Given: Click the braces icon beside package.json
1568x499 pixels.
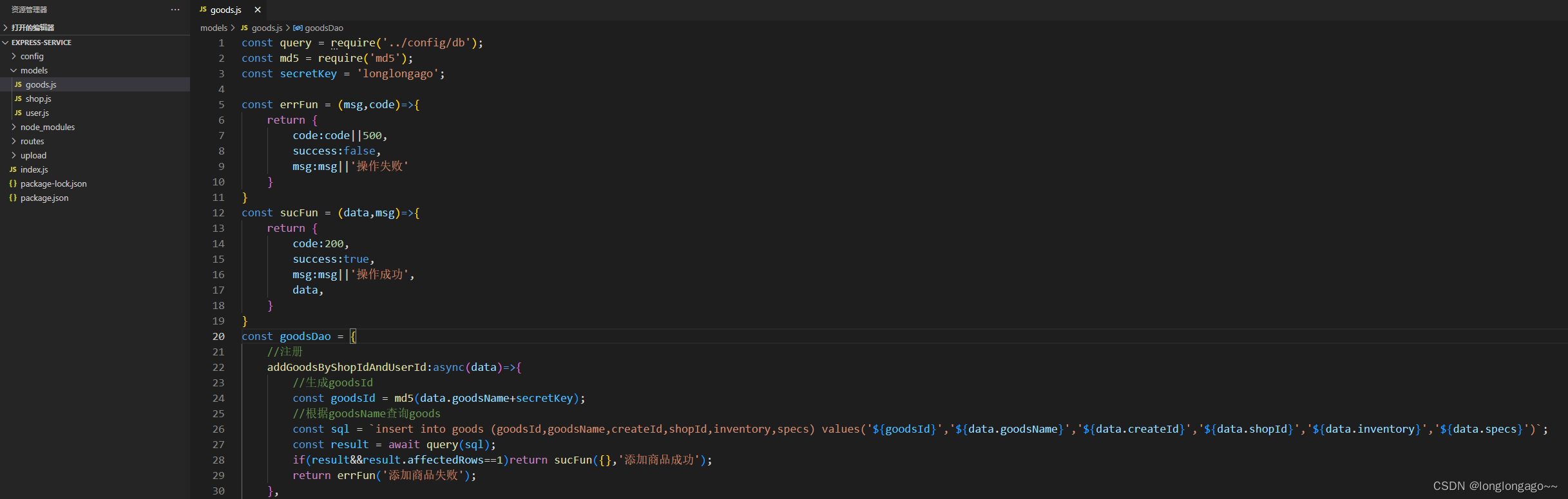Looking at the screenshot, I should click(13, 198).
